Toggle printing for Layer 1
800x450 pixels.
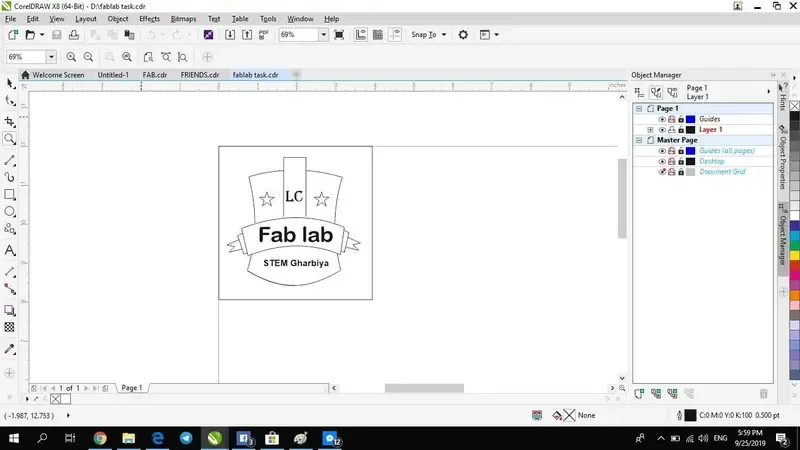[x=672, y=130]
